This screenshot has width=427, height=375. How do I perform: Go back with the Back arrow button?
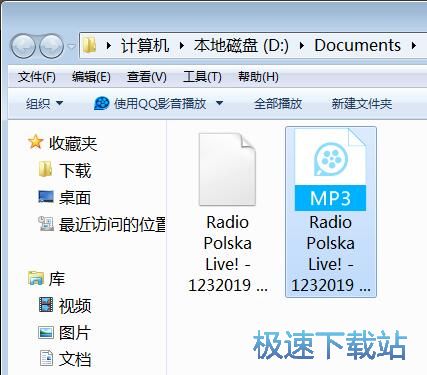[23, 46]
